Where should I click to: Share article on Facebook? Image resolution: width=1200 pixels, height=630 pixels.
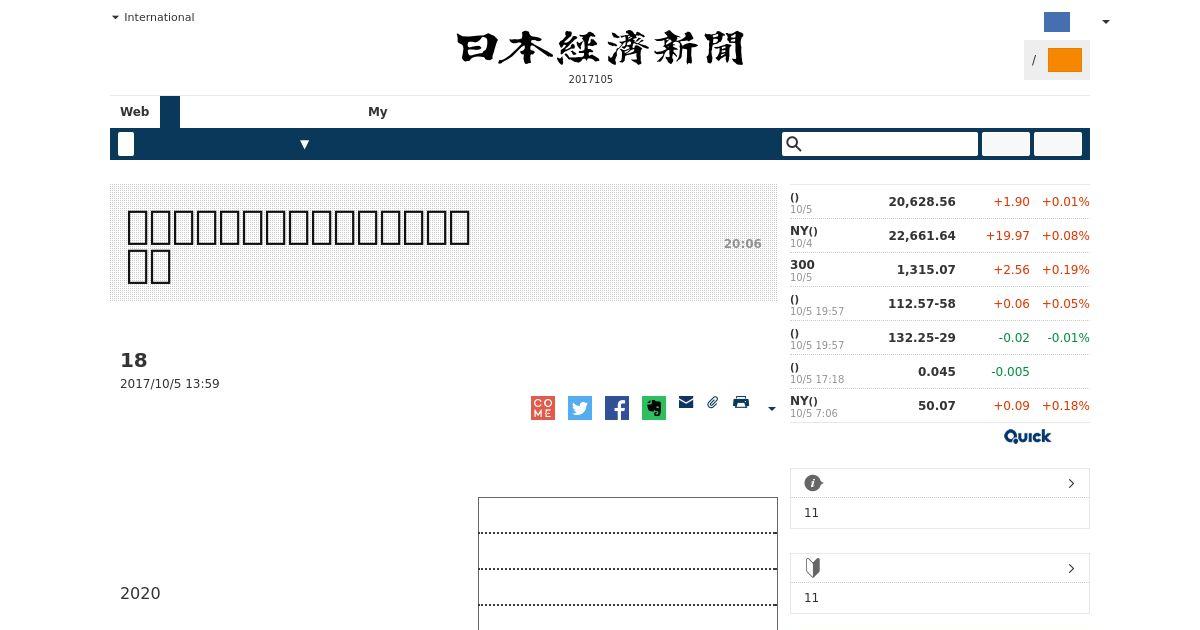pos(617,408)
